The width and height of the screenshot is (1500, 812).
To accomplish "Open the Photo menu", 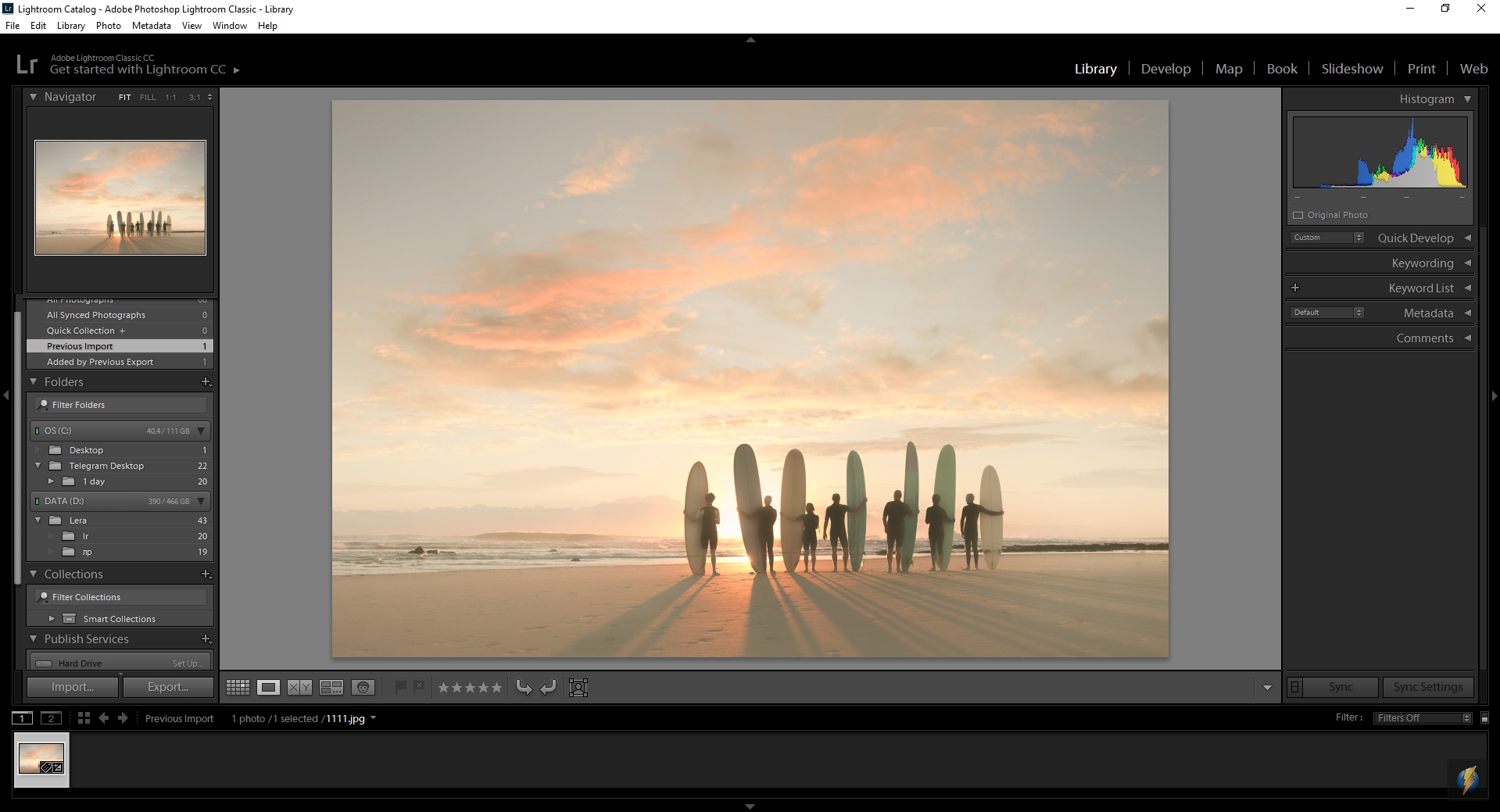I will [x=109, y=26].
